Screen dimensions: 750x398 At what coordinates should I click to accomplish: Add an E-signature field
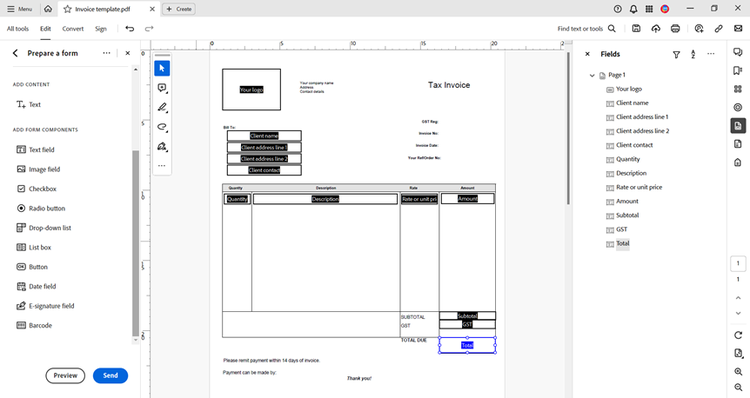tap(45, 306)
